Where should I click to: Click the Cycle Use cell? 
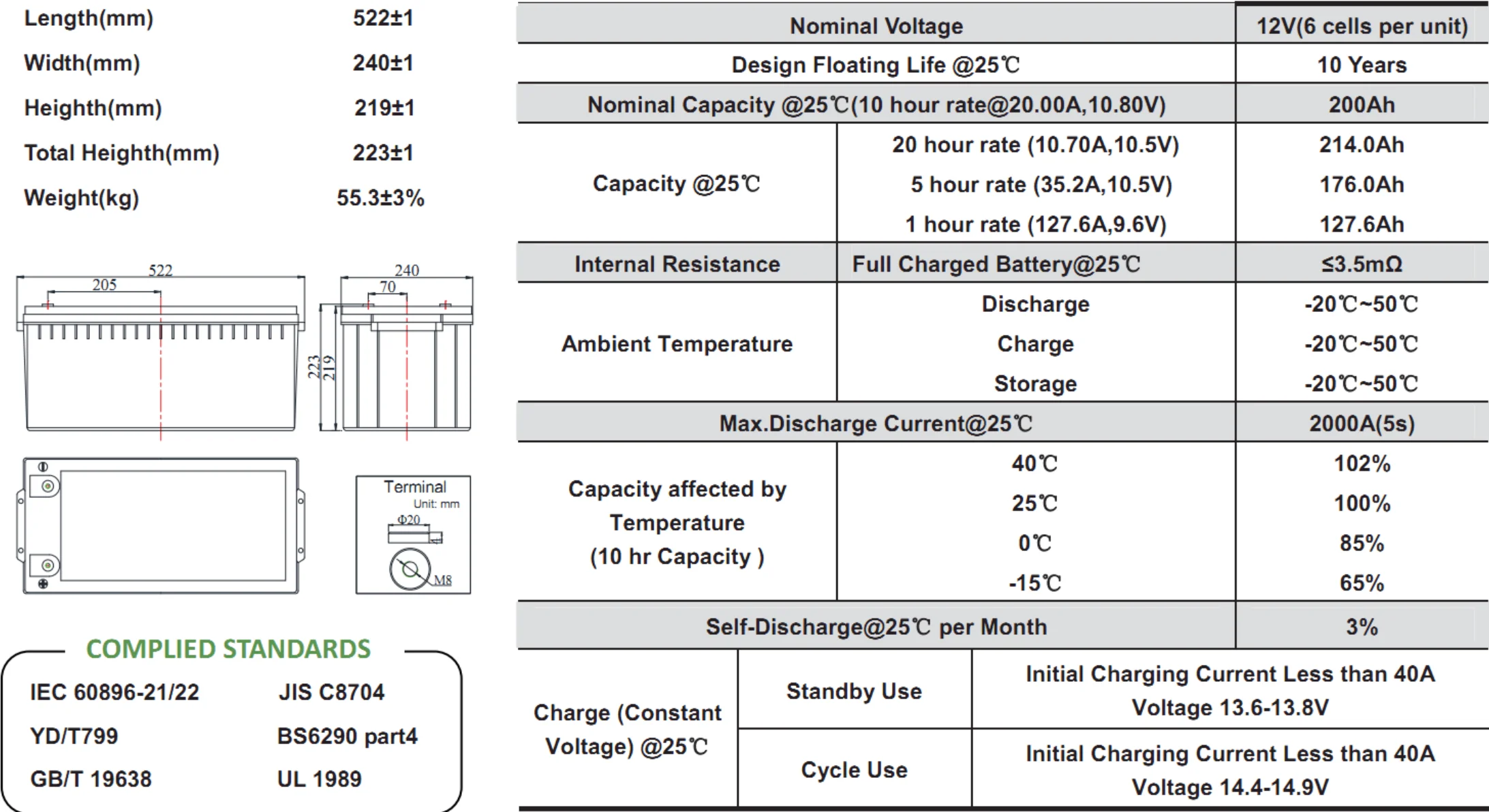tap(854, 770)
